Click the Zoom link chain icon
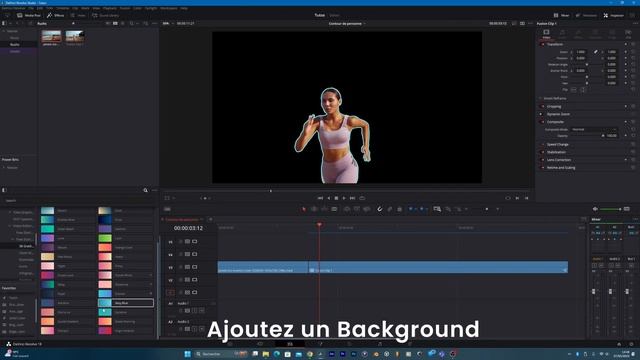The height and width of the screenshot is (360, 640). [596, 52]
